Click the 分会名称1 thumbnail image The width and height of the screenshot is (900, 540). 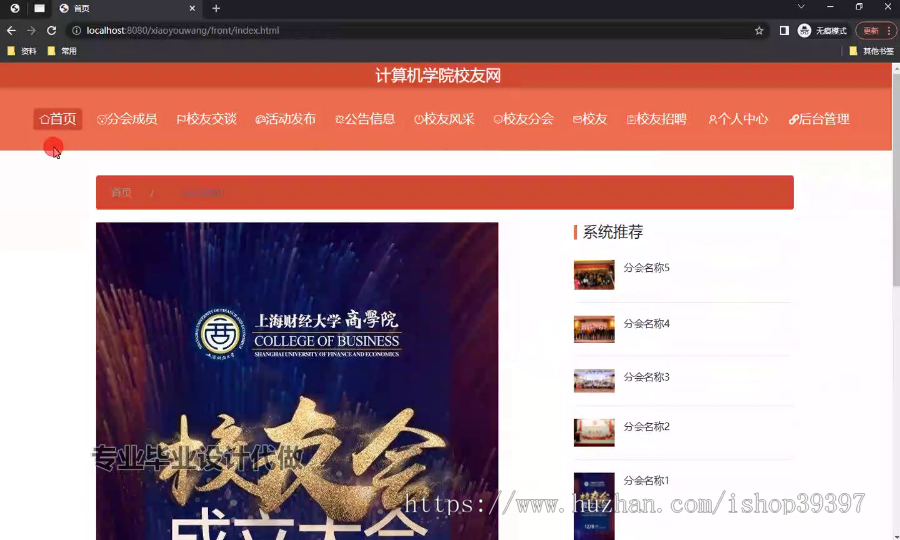coord(594,506)
